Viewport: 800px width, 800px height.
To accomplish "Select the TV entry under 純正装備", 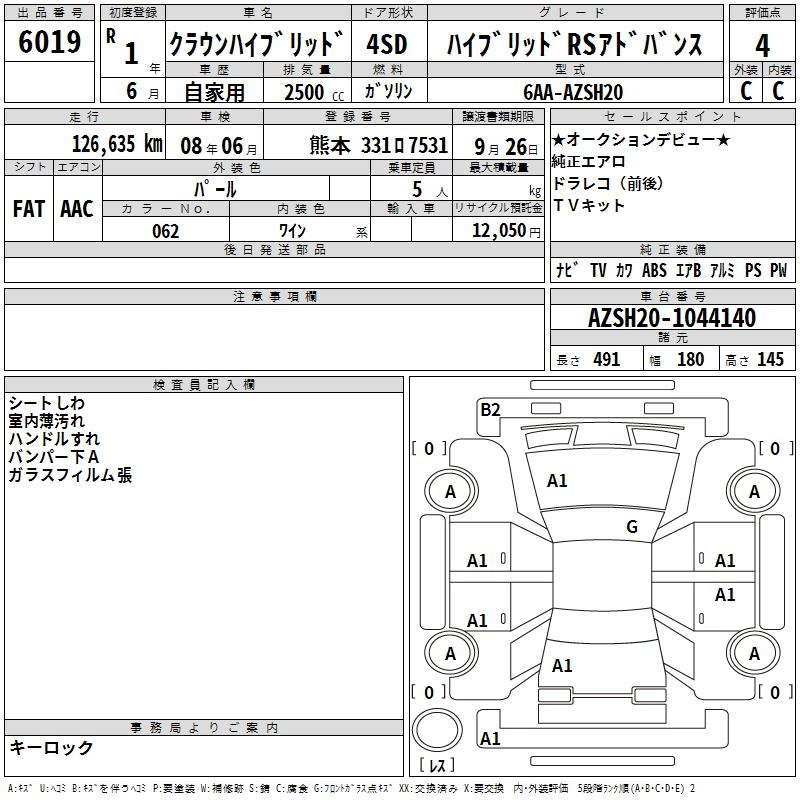I will coord(598,270).
